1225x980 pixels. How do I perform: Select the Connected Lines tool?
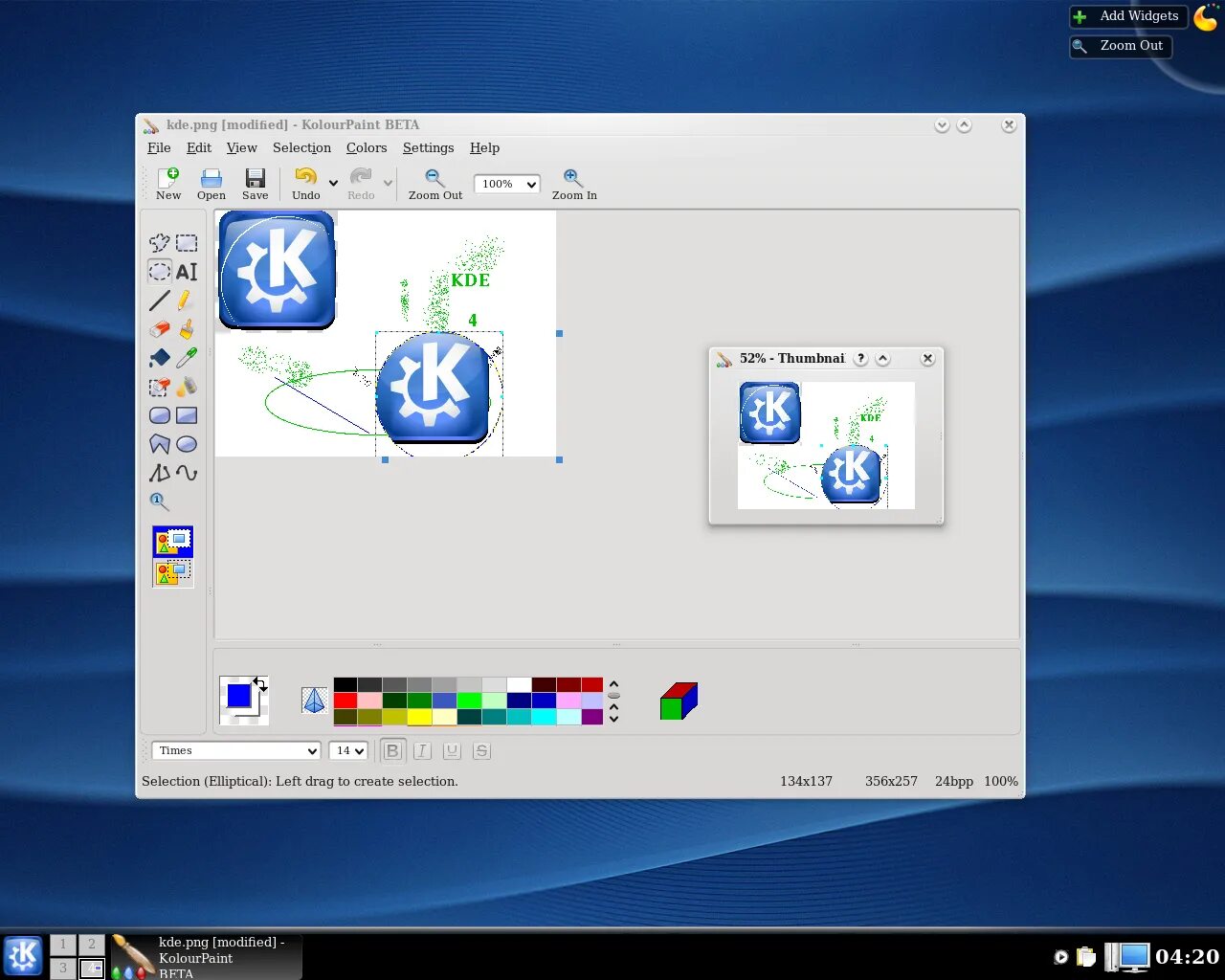tap(160, 473)
